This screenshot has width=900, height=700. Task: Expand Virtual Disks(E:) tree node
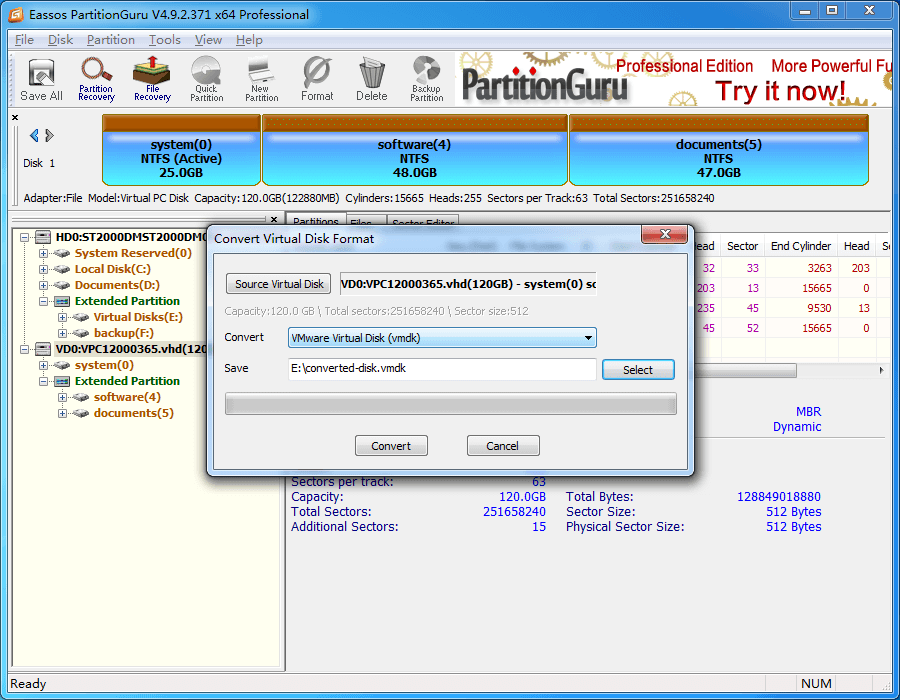(x=62, y=317)
